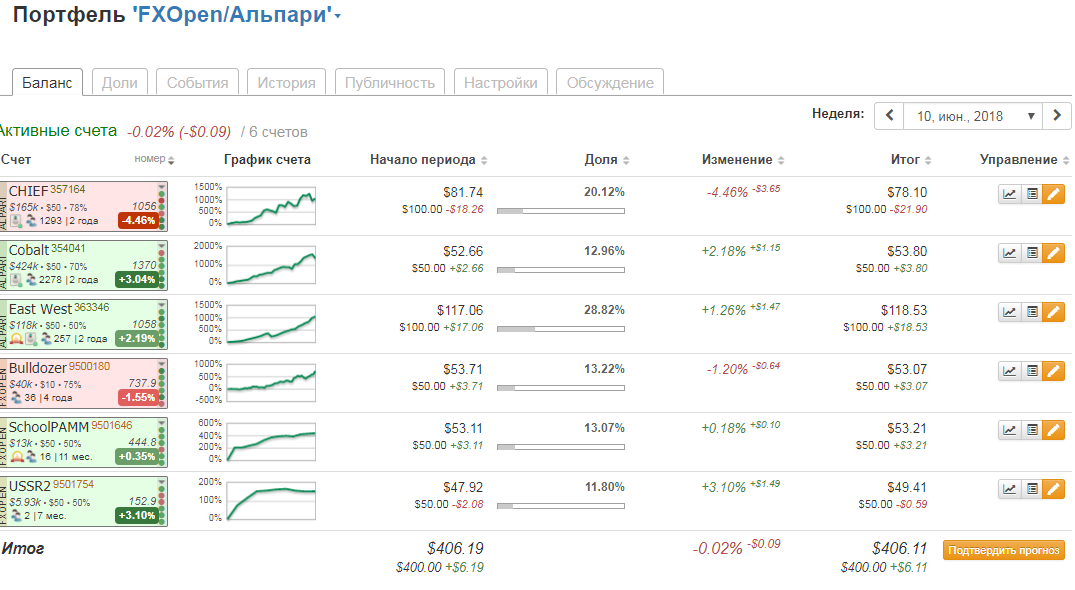The height and width of the screenshot is (590, 1075).
Task: Click share progress bar for East West
Action: (x=560, y=328)
